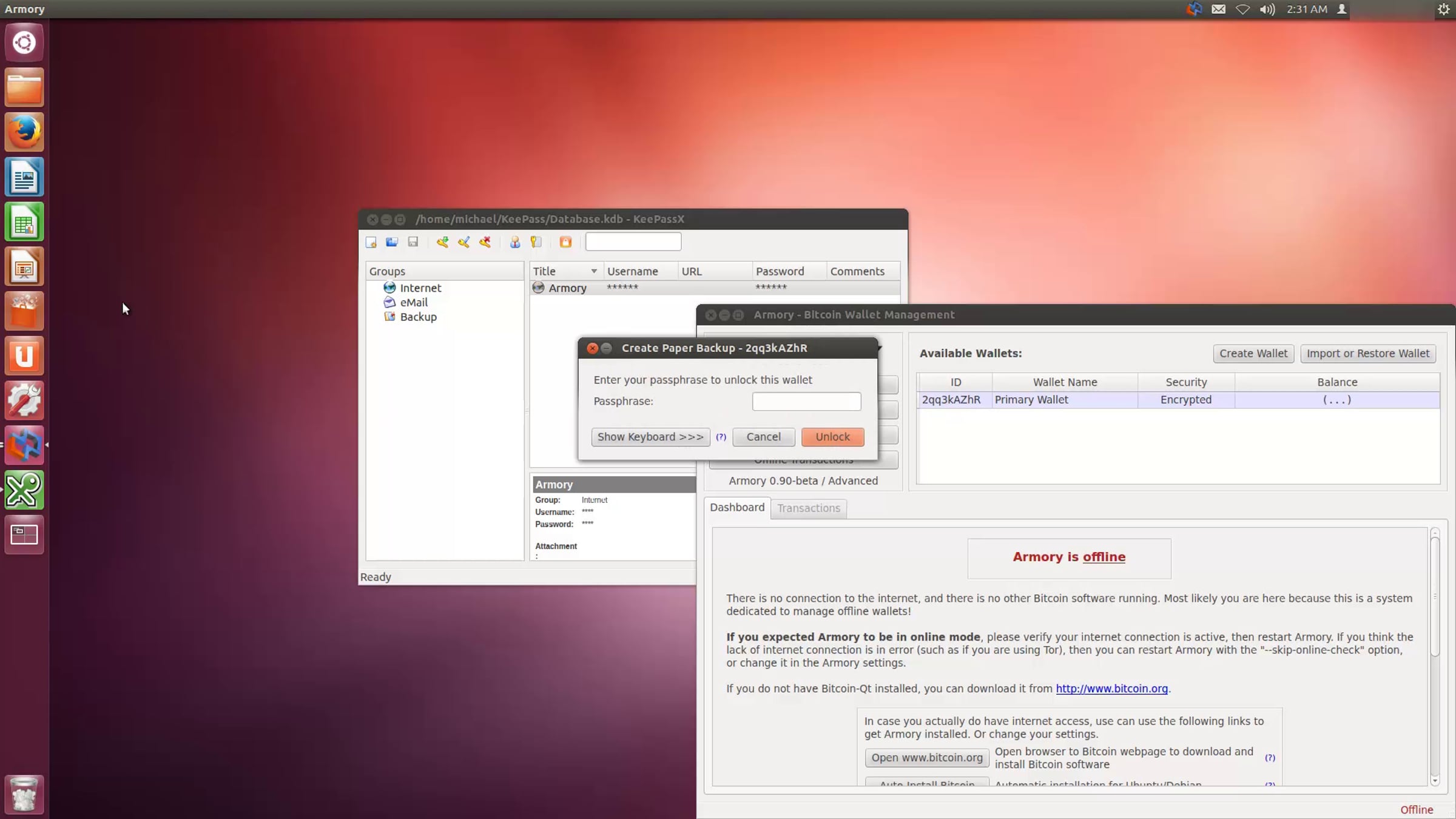Cancel the Create Paper Backup dialog
This screenshot has width=1456, height=819.
tap(764, 437)
